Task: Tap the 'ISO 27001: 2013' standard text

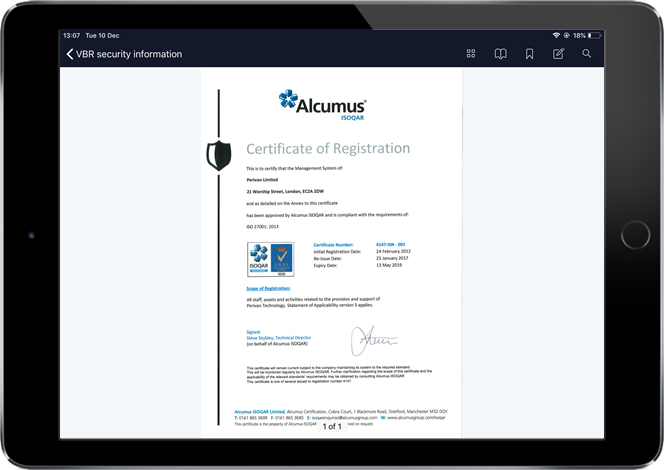Action: (263, 227)
